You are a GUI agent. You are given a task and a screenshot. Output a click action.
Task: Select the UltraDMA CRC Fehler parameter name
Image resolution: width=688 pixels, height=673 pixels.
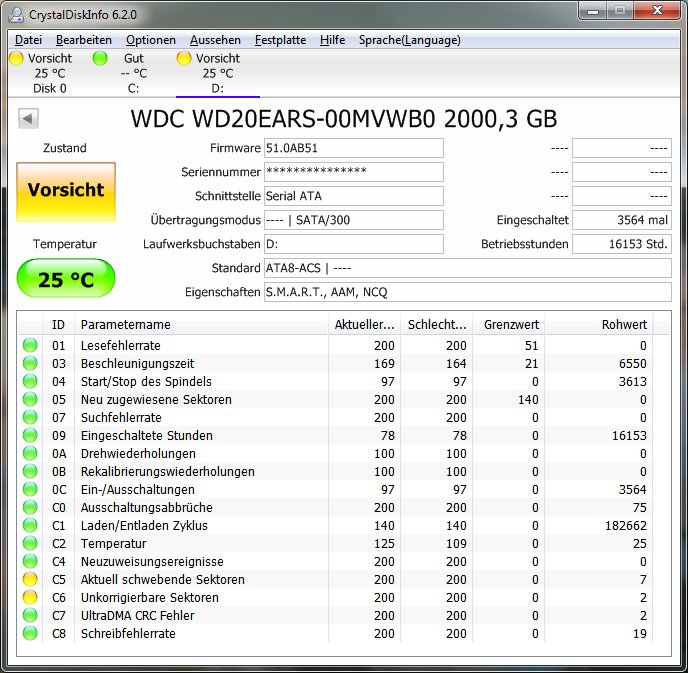pos(137,616)
